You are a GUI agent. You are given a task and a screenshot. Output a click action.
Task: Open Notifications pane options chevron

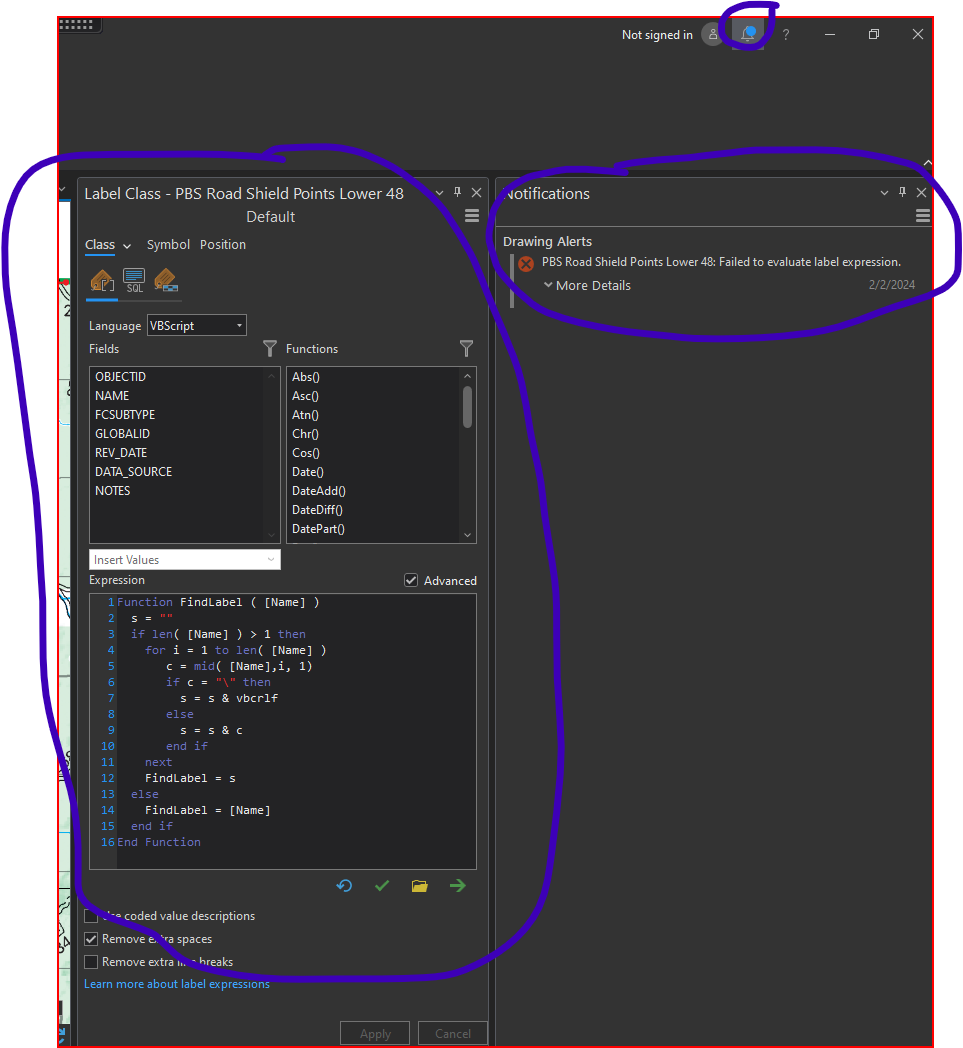pyautogui.click(x=884, y=192)
